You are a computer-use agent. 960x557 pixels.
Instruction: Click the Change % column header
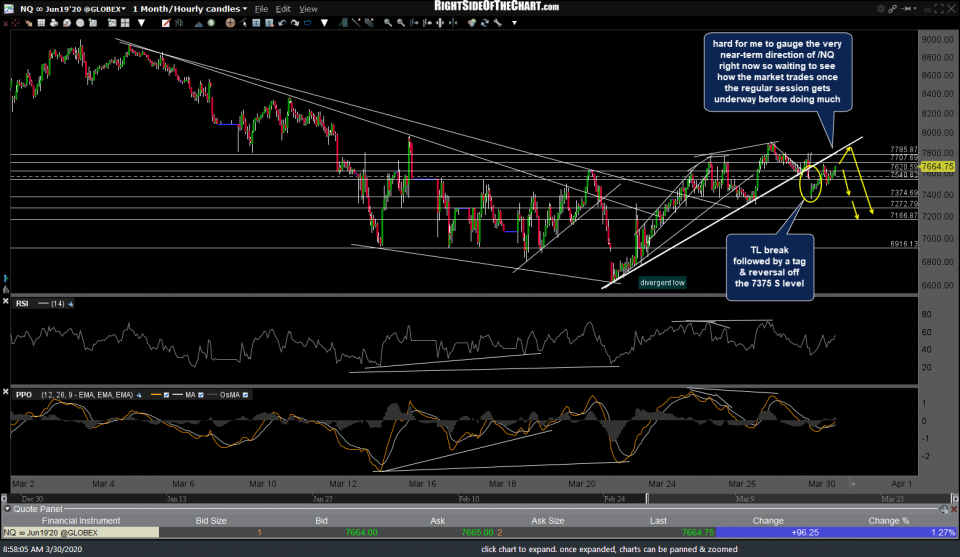889,521
